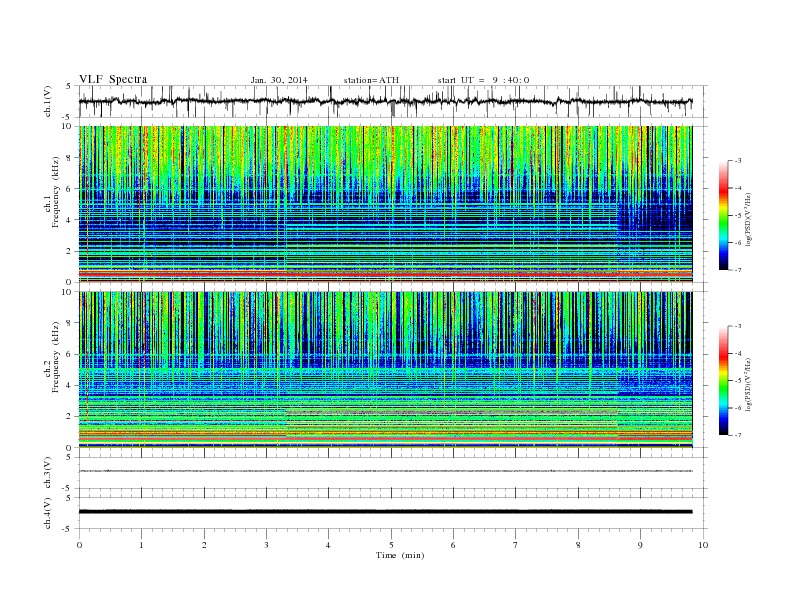The height and width of the screenshot is (612, 792).
Task: Click the 'station=ATH' label
Action: (371, 80)
